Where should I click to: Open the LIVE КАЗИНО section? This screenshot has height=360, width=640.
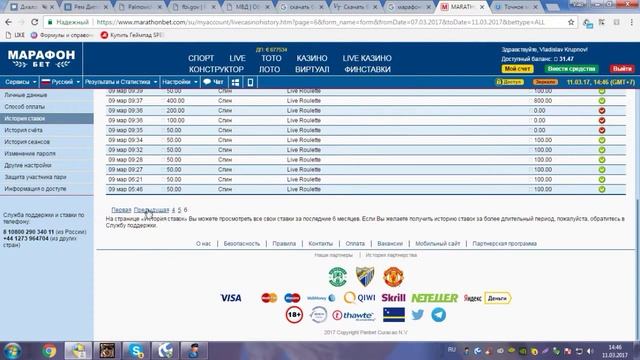(367, 58)
